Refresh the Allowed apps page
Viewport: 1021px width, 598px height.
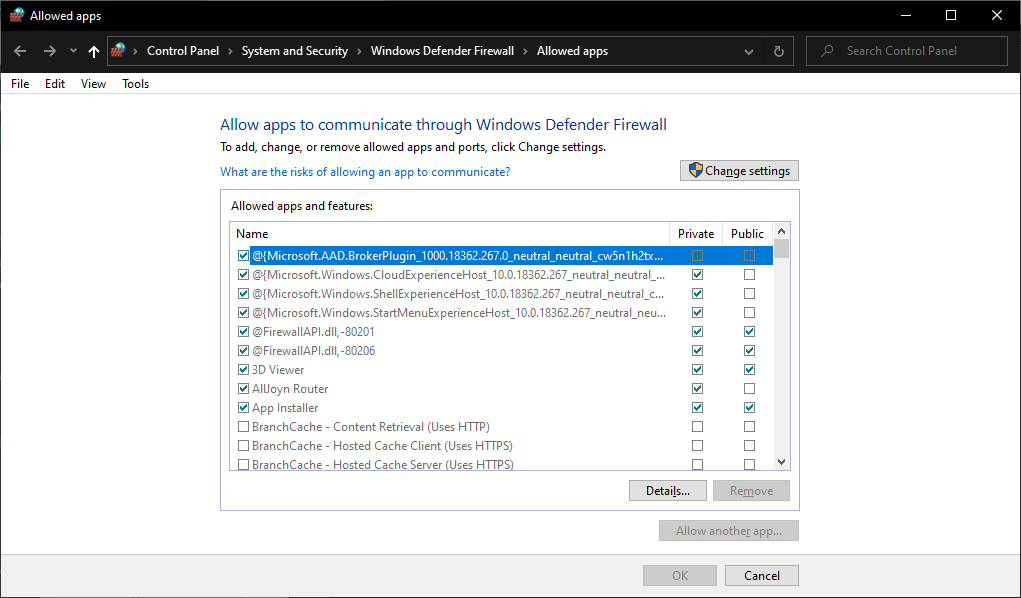coord(778,51)
